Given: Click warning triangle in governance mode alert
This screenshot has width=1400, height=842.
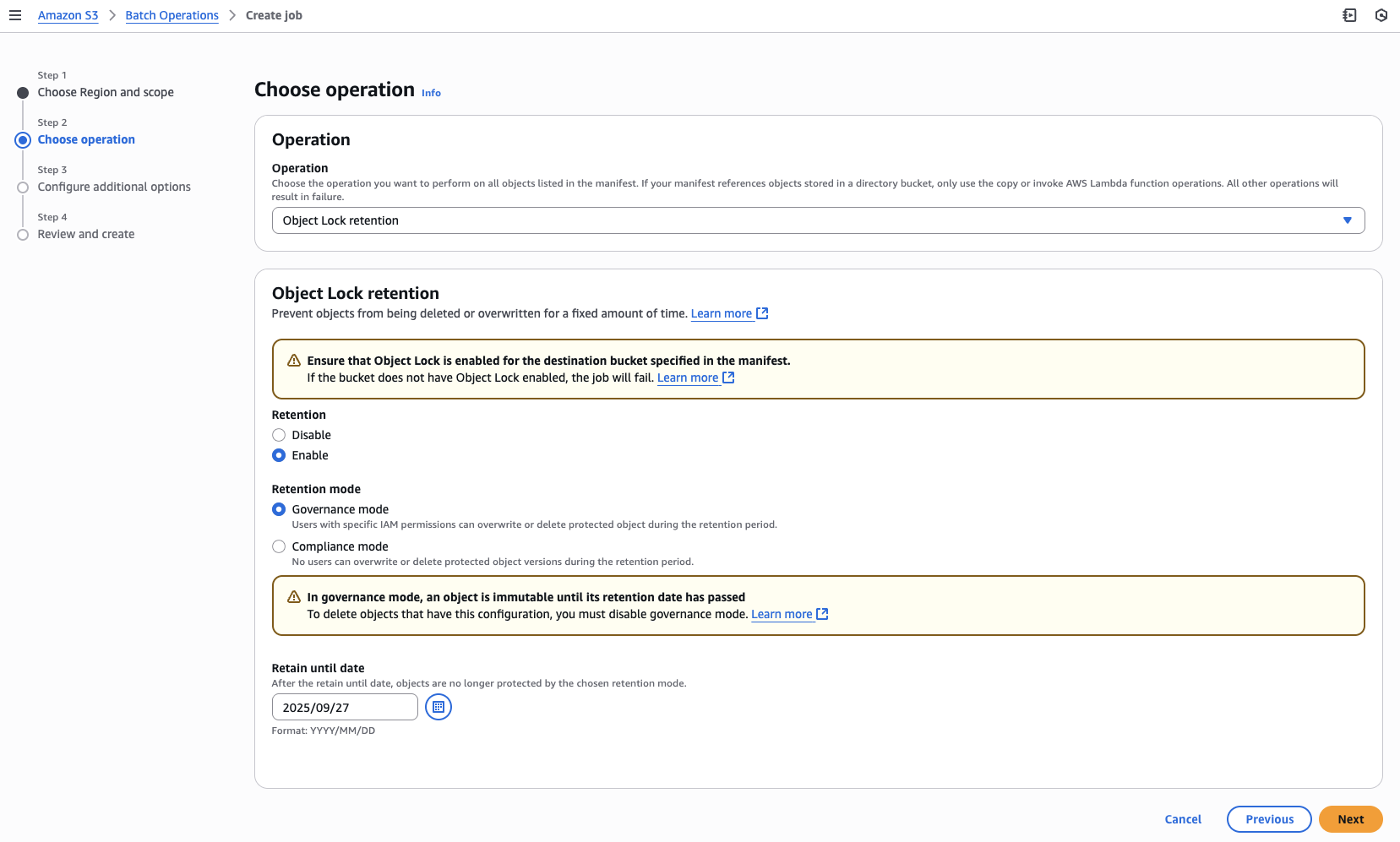Looking at the screenshot, I should pyautogui.click(x=292, y=595).
